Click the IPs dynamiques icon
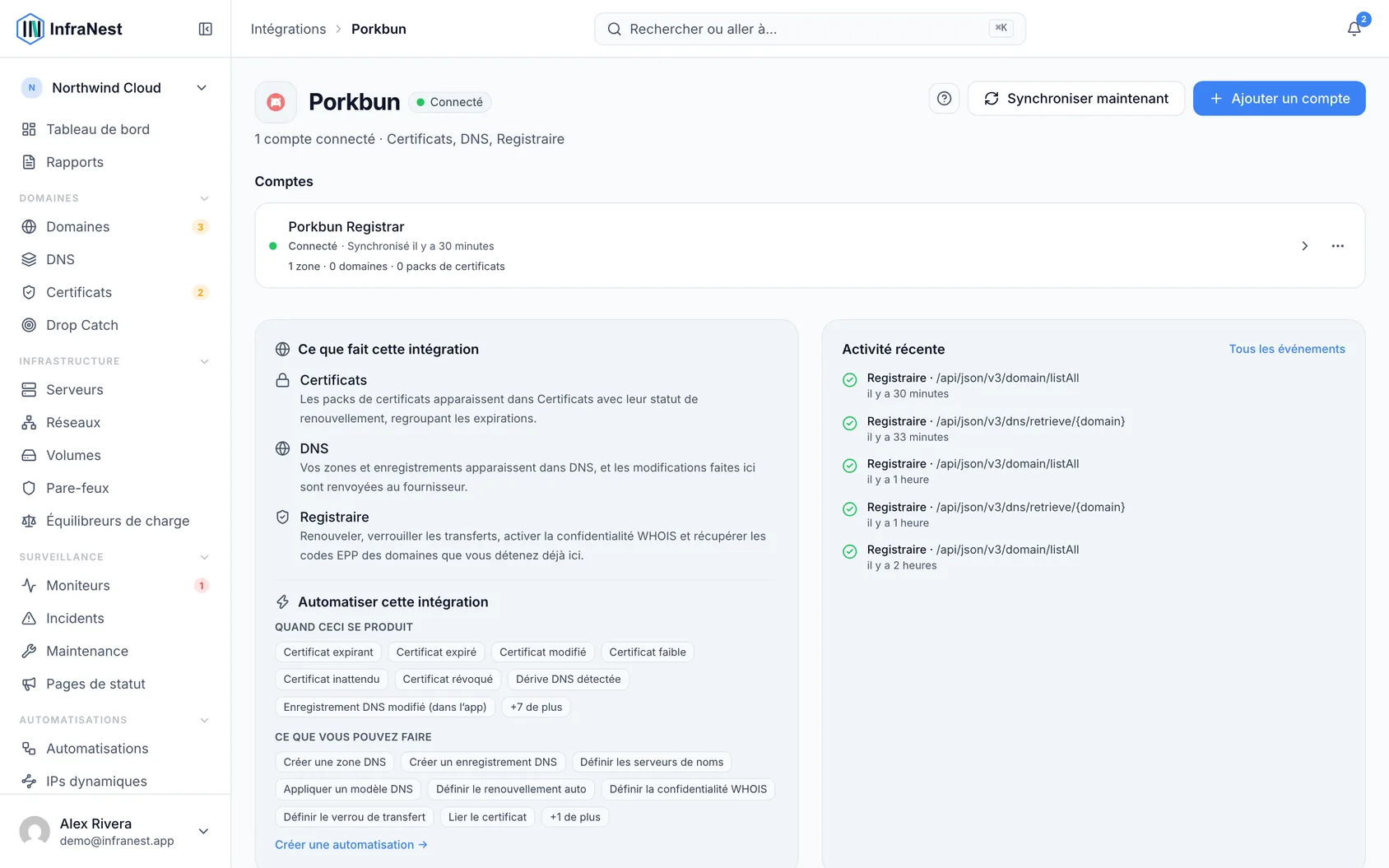 pos(29,781)
